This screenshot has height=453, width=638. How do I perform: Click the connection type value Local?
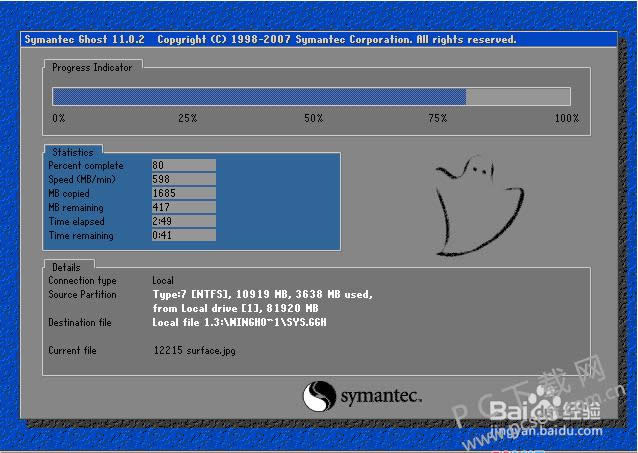[163, 280]
